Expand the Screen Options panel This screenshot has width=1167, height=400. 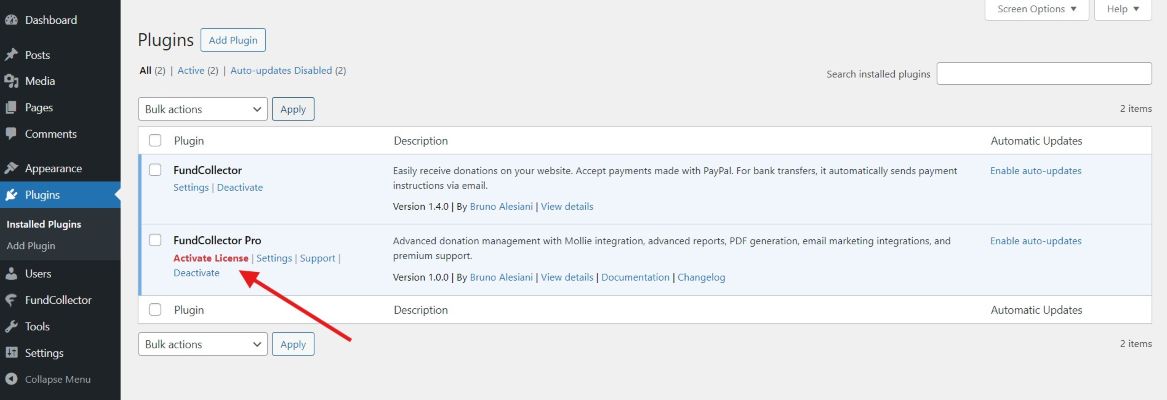tap(1037, 9)
